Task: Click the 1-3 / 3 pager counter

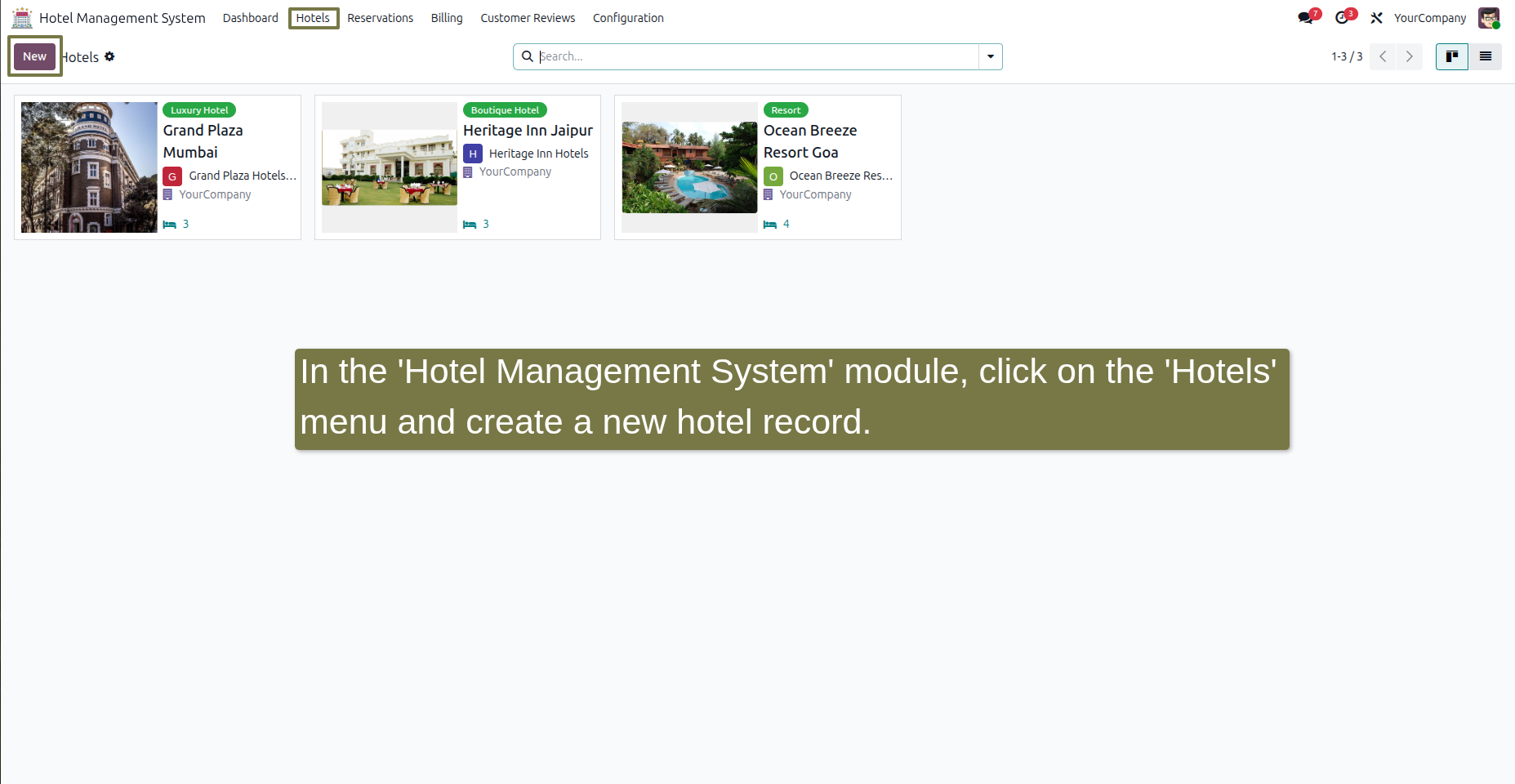Action: click(x=1347, y=56)
